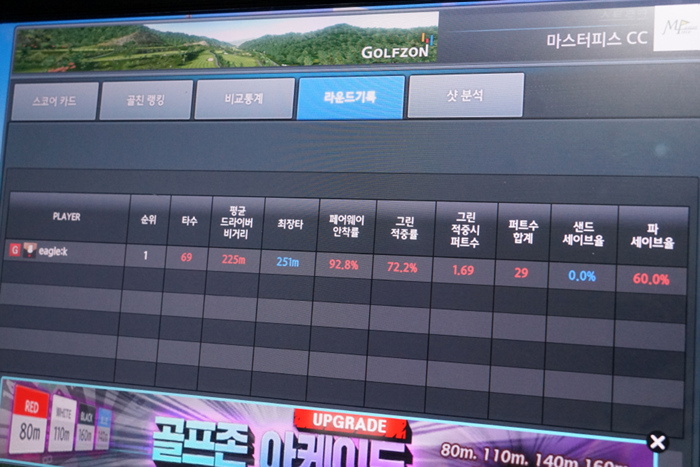Image resolution: width=700 pixels, height=467 pixels.
Task: Click the 마스터피스 CC course name
Action: click(x=597, y=39)
